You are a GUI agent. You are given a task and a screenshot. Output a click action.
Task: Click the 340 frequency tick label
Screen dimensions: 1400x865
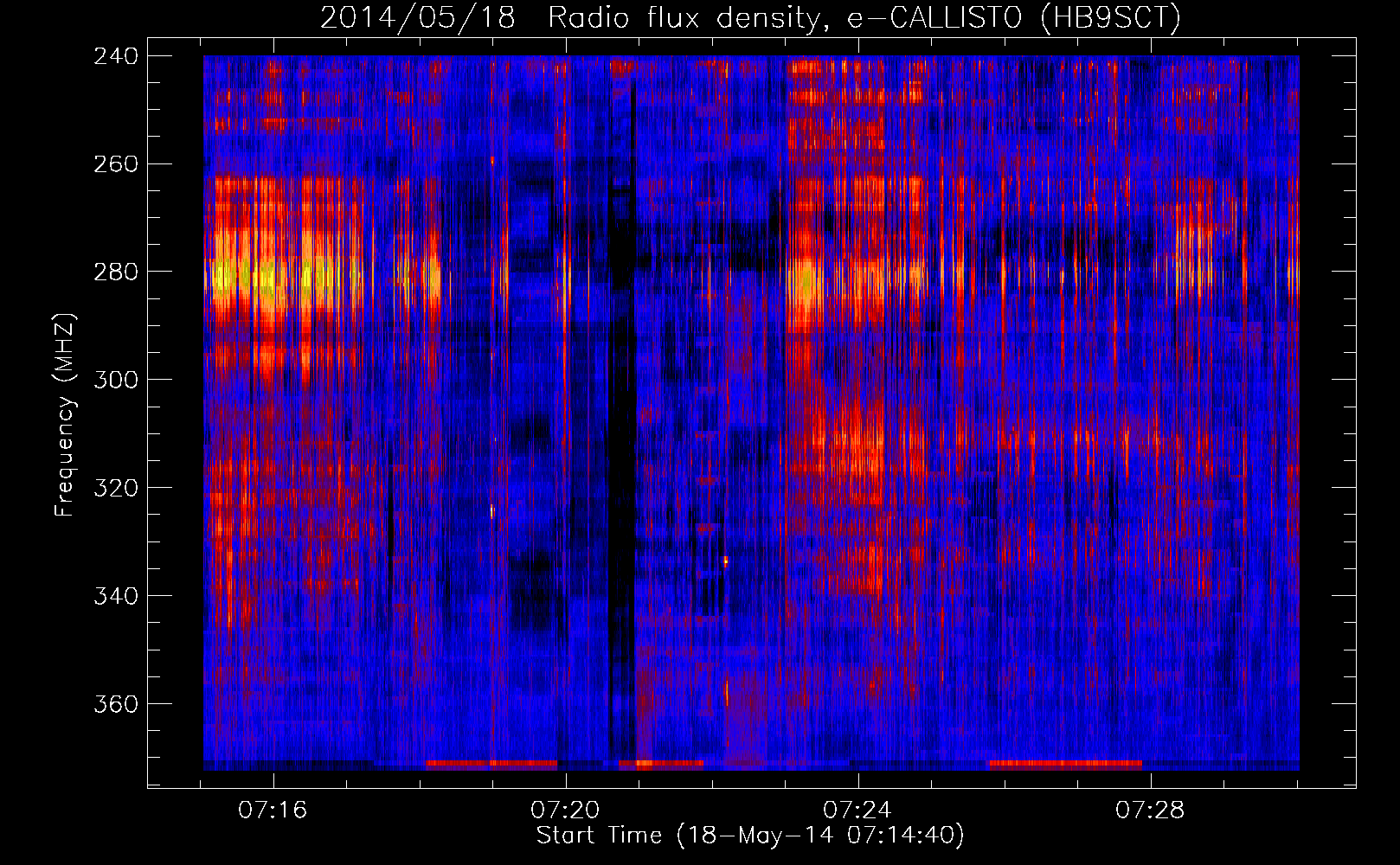pyautogui.click(x=116, y=597)
